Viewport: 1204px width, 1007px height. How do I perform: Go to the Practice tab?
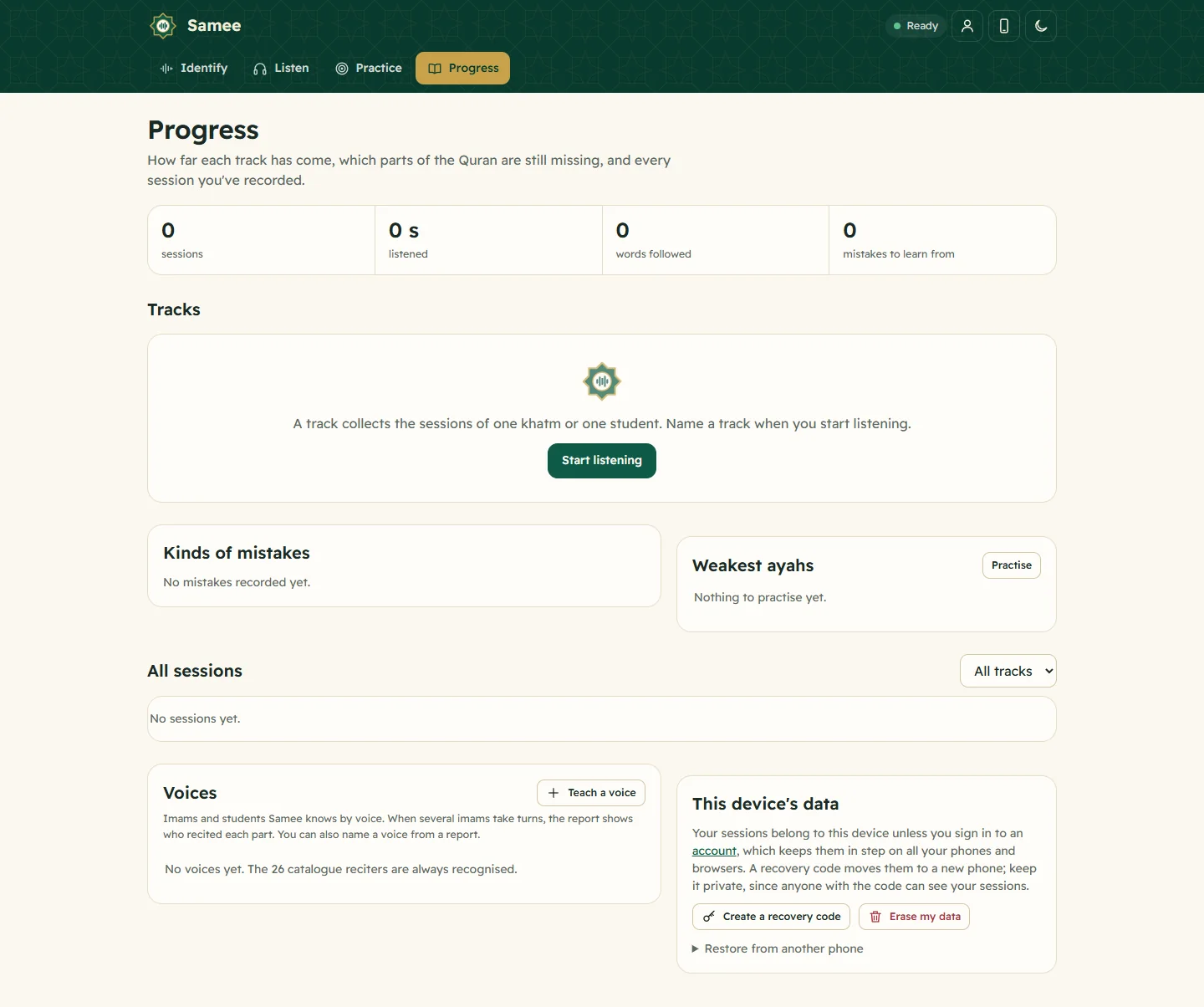point(369,69)
